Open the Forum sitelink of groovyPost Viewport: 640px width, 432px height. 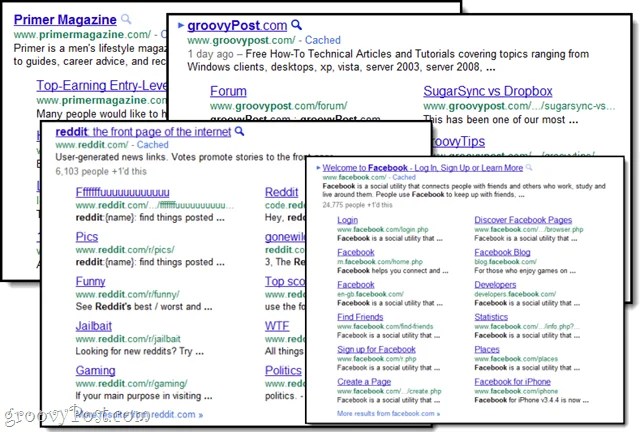point(228,91)
